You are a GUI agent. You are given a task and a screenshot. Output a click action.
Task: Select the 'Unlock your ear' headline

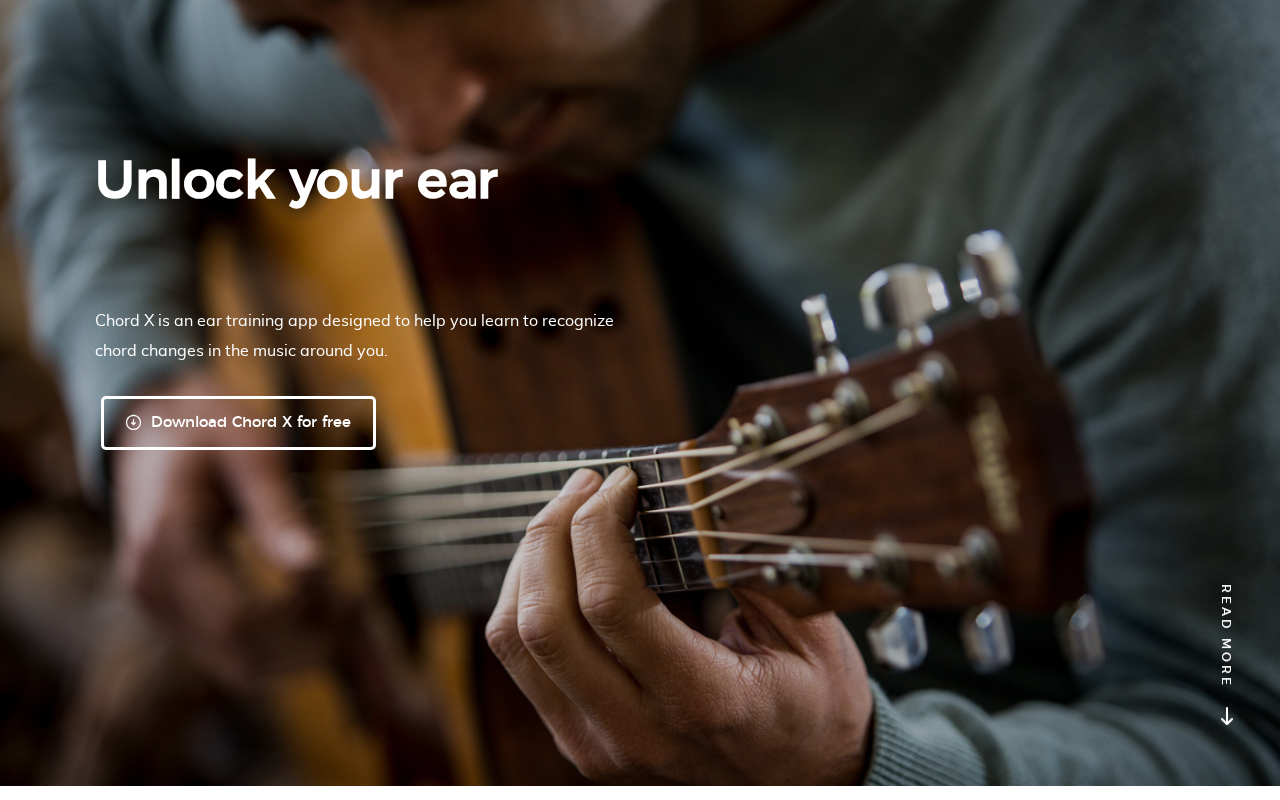[296, 181]
